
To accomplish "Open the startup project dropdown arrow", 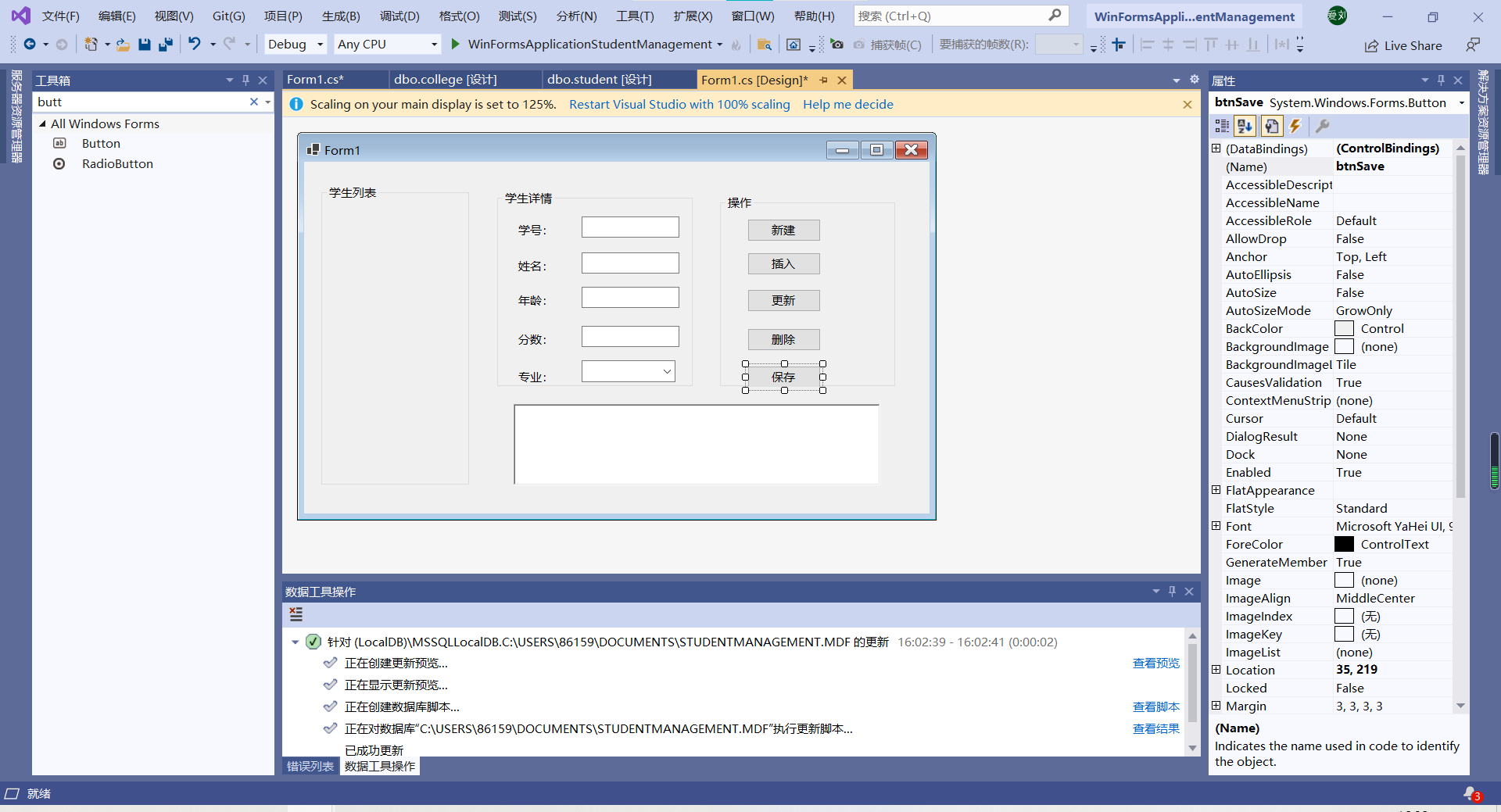I will (720, 45).
